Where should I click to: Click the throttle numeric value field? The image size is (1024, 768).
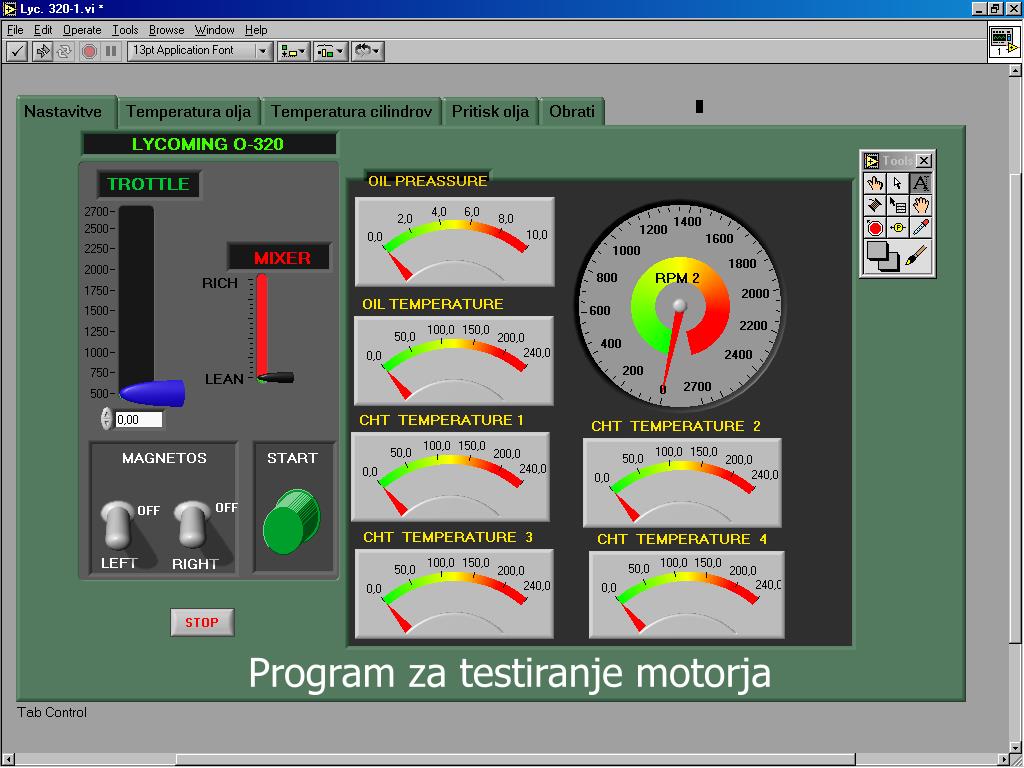click(138, 420)
